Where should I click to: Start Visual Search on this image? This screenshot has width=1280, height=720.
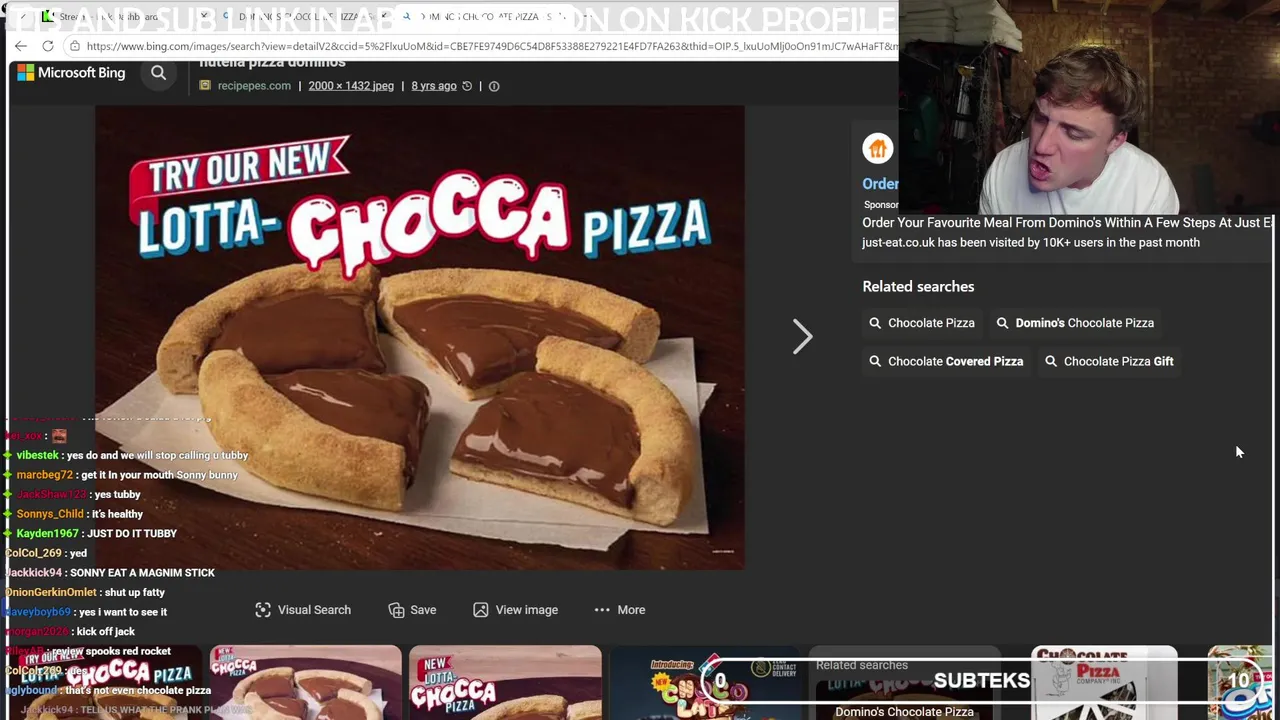click(x=303, y=610)
